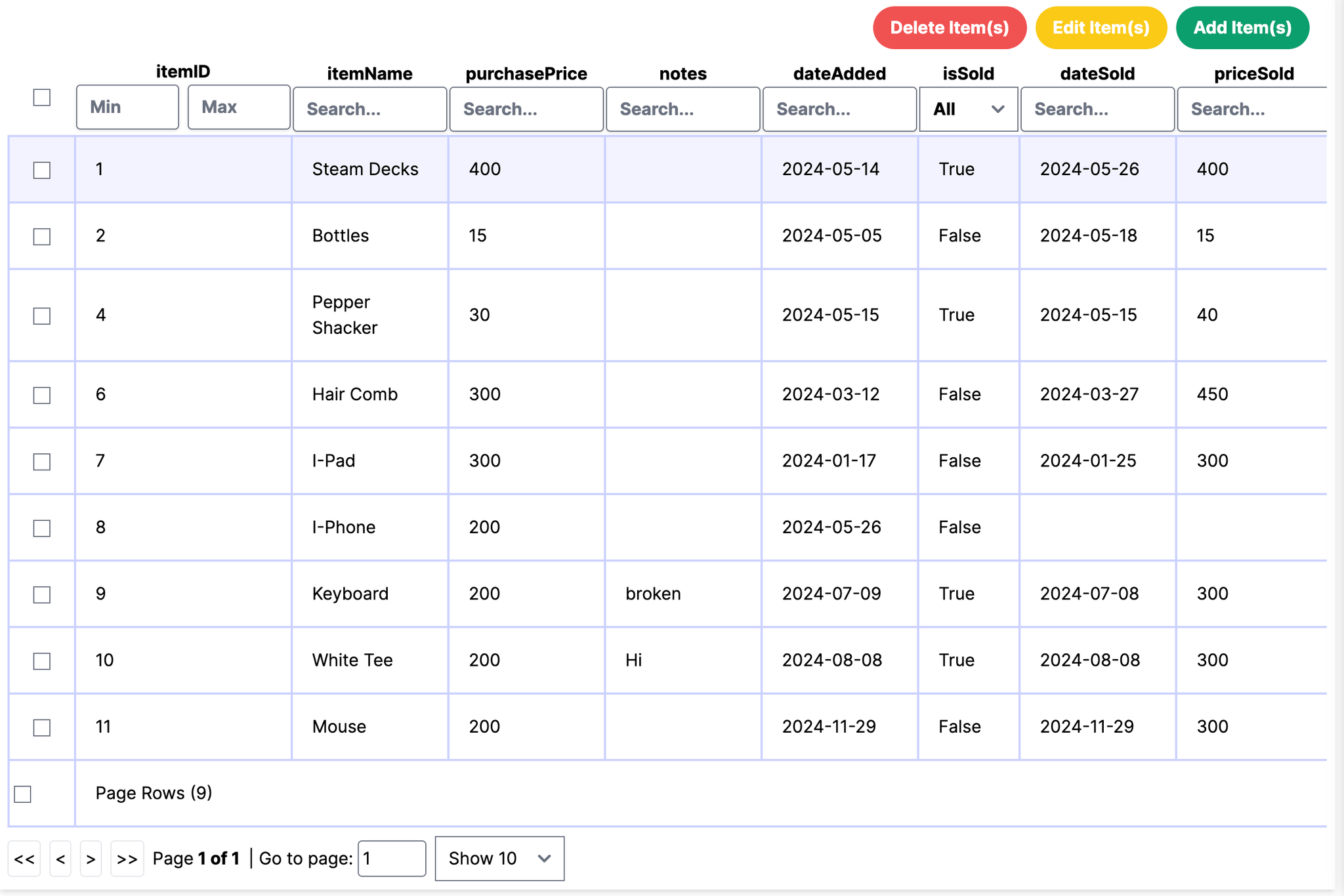Click dateSold 2024-03-27 cell
Image resolution: width=1344 pixels, height=896 pixels.
[1097, 394]
